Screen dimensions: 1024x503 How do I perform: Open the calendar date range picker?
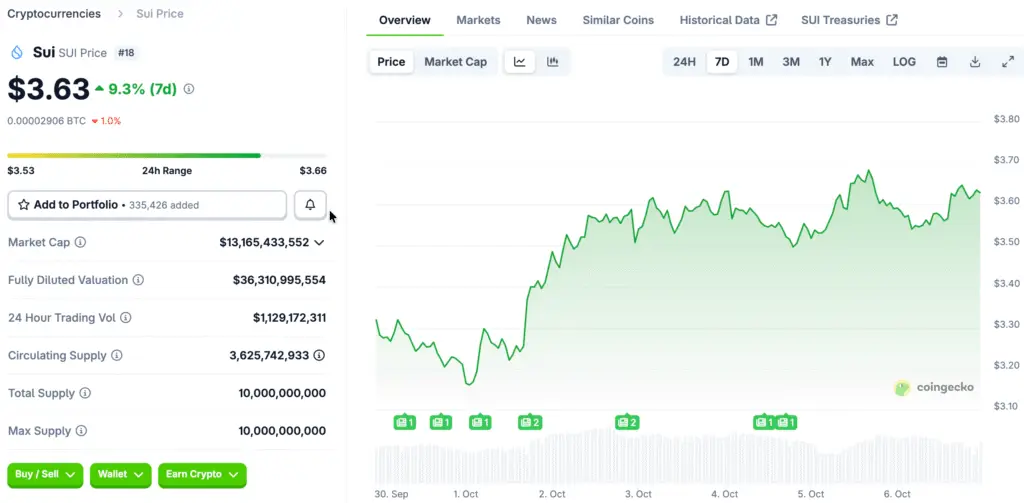[942, 62]
